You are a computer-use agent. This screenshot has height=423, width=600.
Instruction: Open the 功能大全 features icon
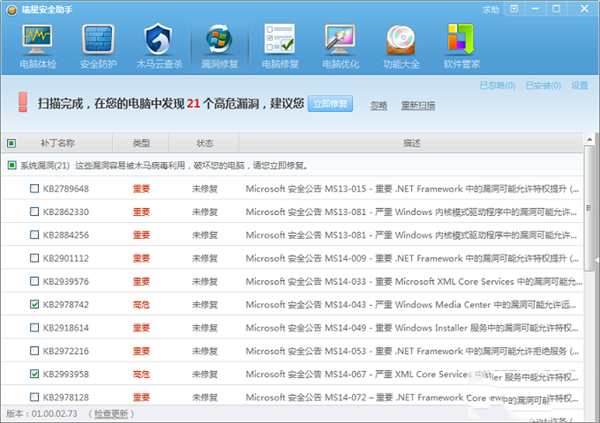[x=399, y=46]
